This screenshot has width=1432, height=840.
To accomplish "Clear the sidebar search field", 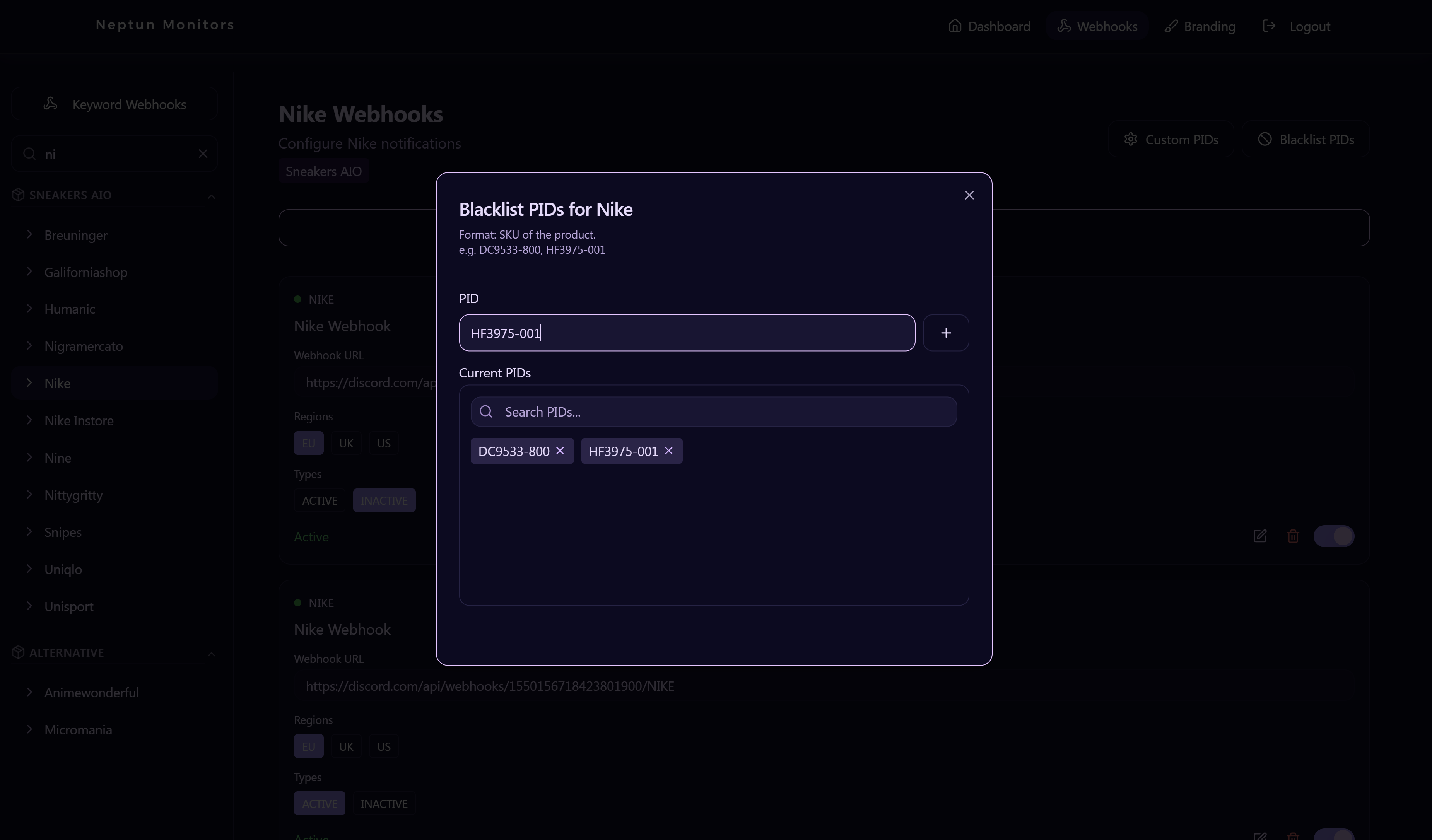I will [x=203, y=154].
